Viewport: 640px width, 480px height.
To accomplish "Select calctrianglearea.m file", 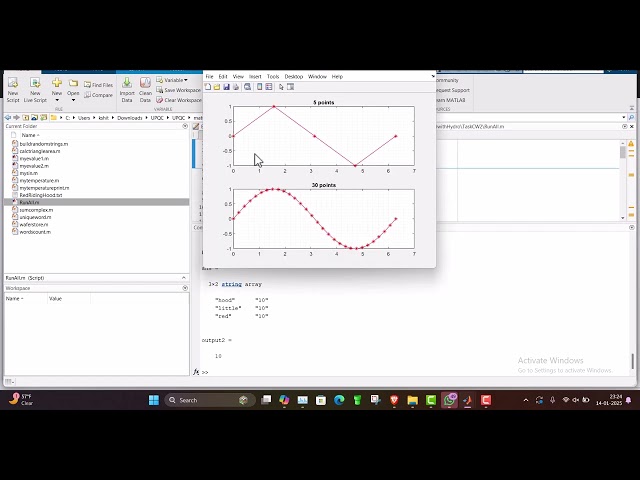I will (x=40, y=151).
